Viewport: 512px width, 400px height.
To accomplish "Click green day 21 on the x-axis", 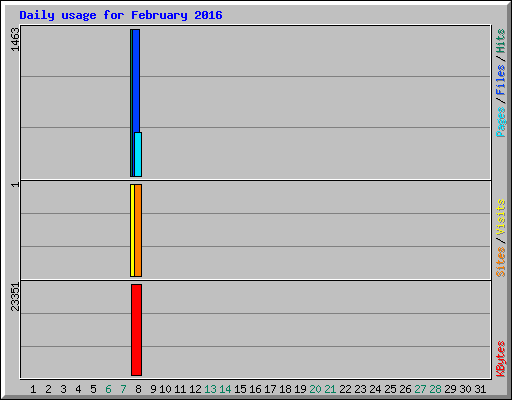I will [x=330, y=389].
